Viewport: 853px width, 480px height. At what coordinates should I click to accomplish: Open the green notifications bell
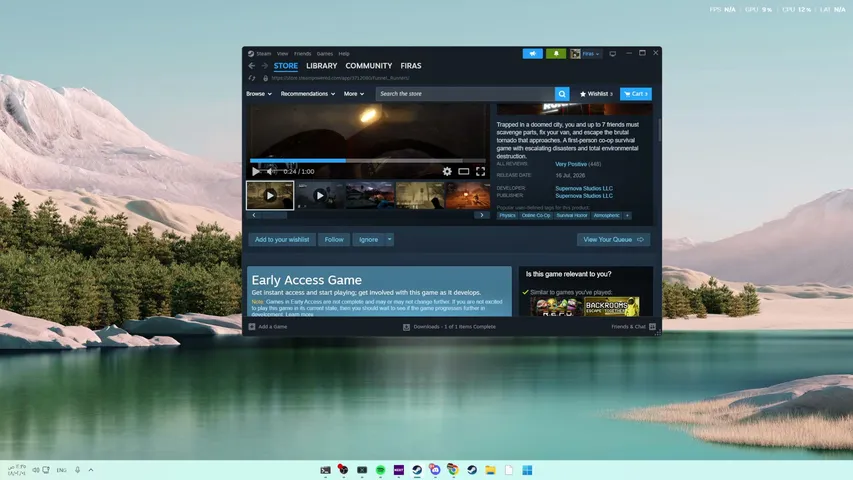click(556, 53)
